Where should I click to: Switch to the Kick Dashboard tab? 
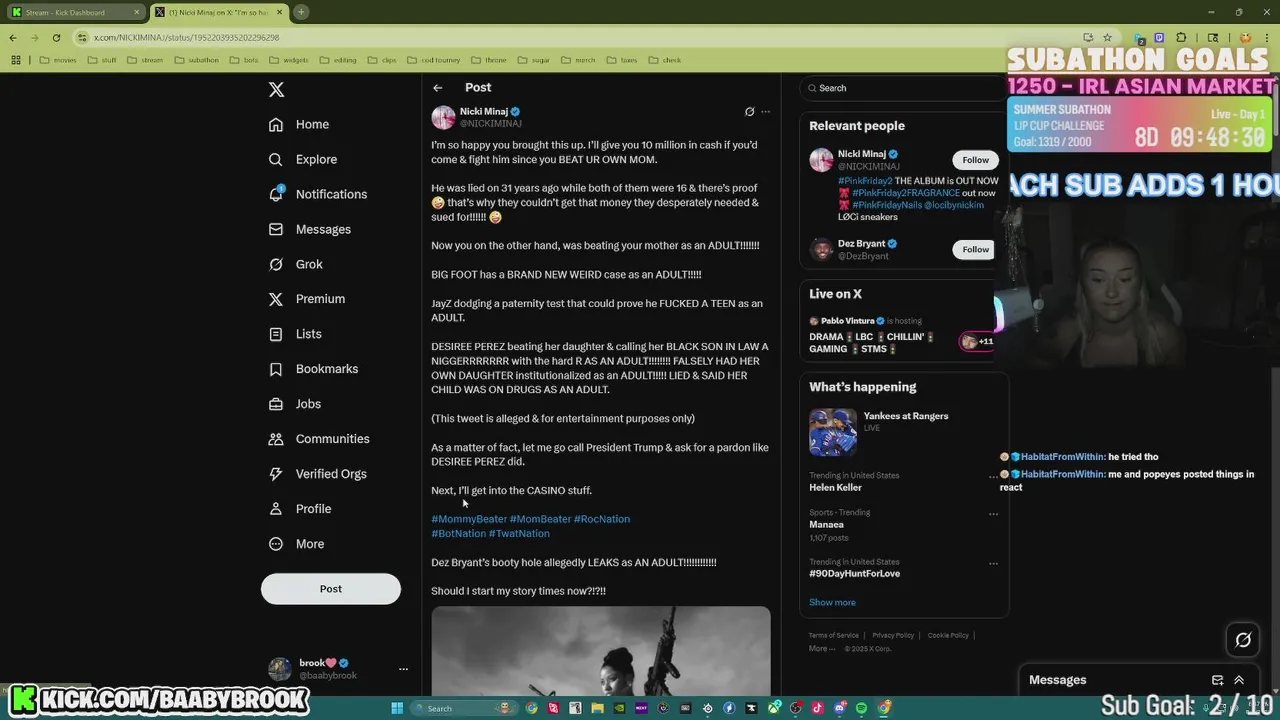pos(76,12)
